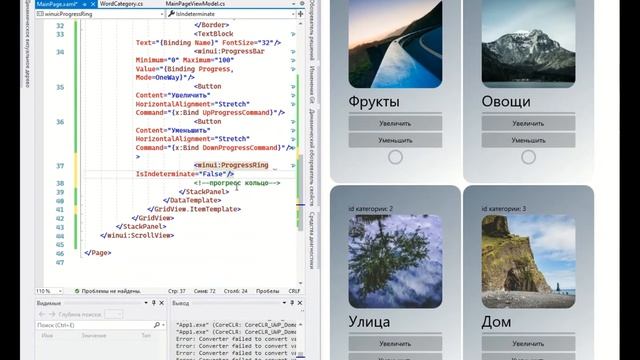640x360 pixels.
Task: Click the Стр: 37 line indicator
Action: pyautogui.click(x=176, y=291)
